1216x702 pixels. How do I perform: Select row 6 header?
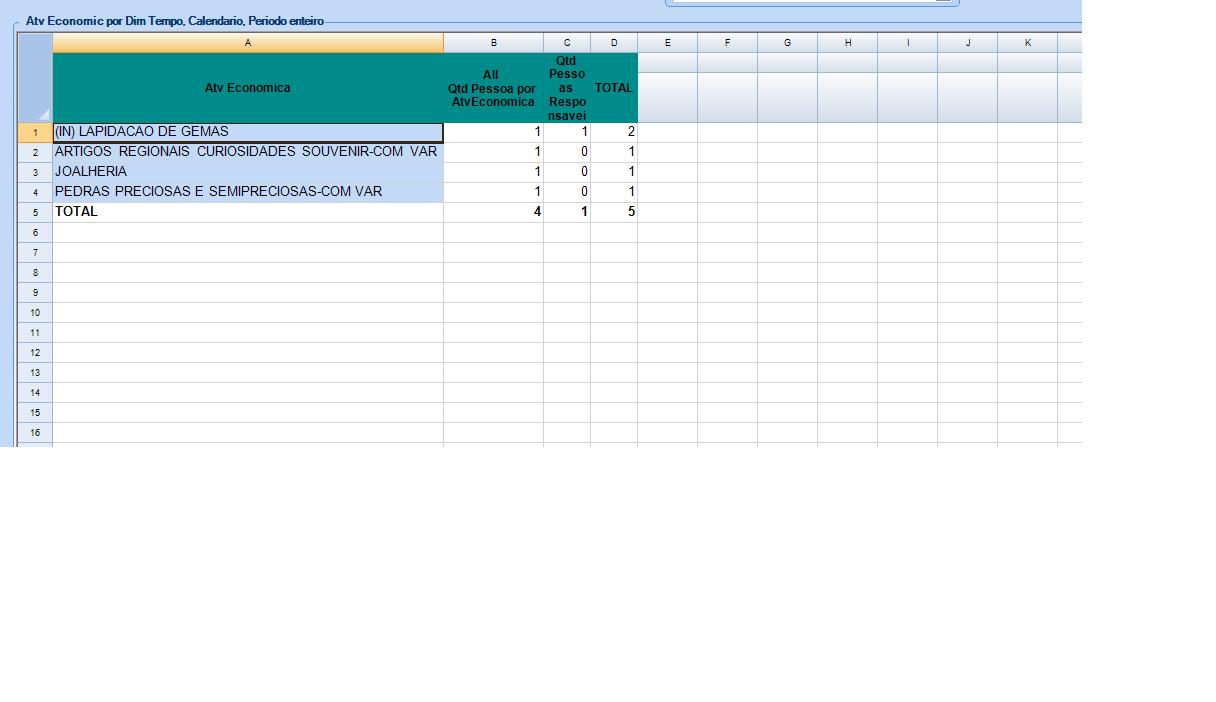tap(35, 233)
